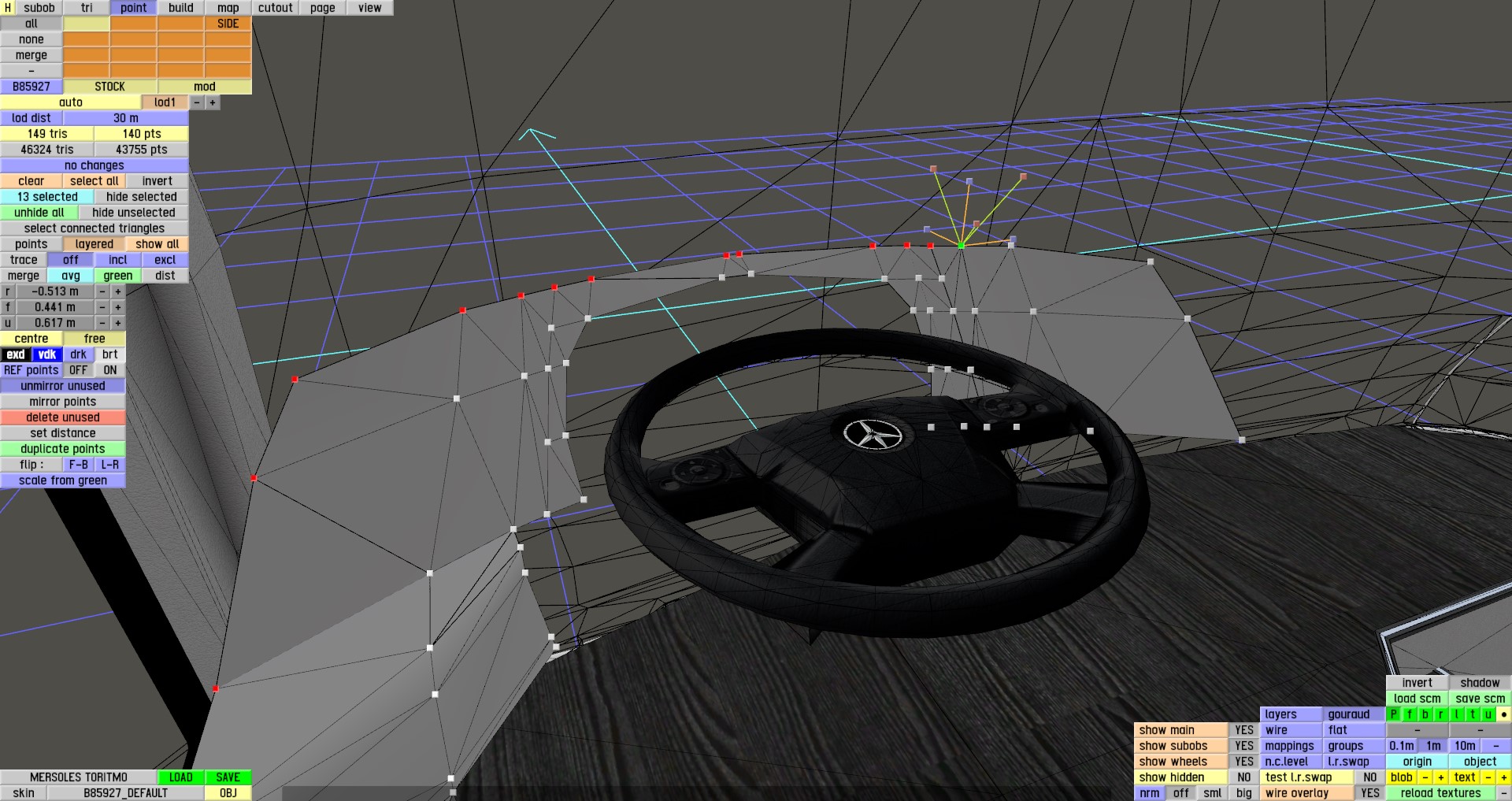Click 'unmirror unused'
Viewport: 1512px width, 801px height.
point(63,386)
